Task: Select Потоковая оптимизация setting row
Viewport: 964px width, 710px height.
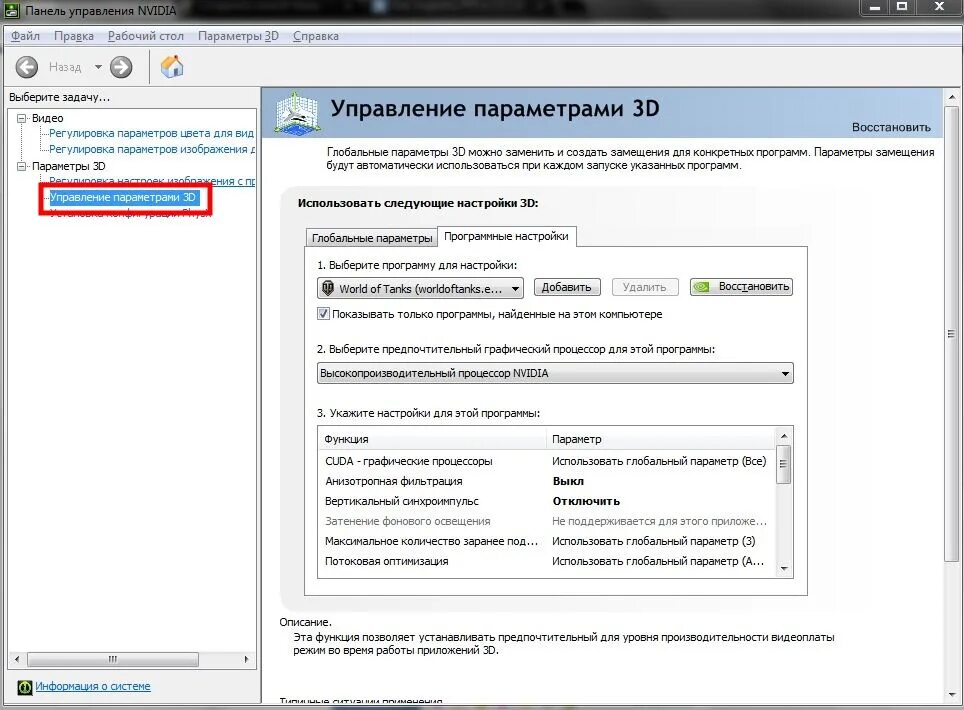Action: 547,561
